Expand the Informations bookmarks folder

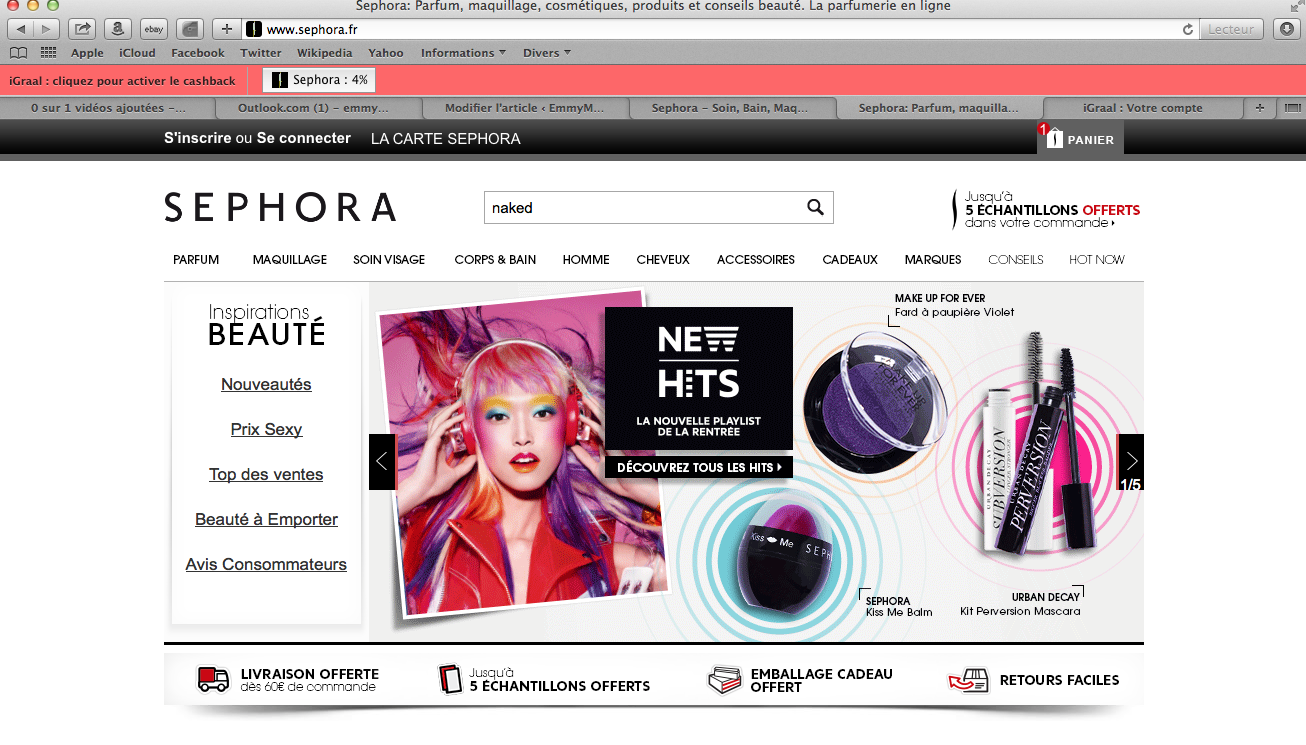463,53
